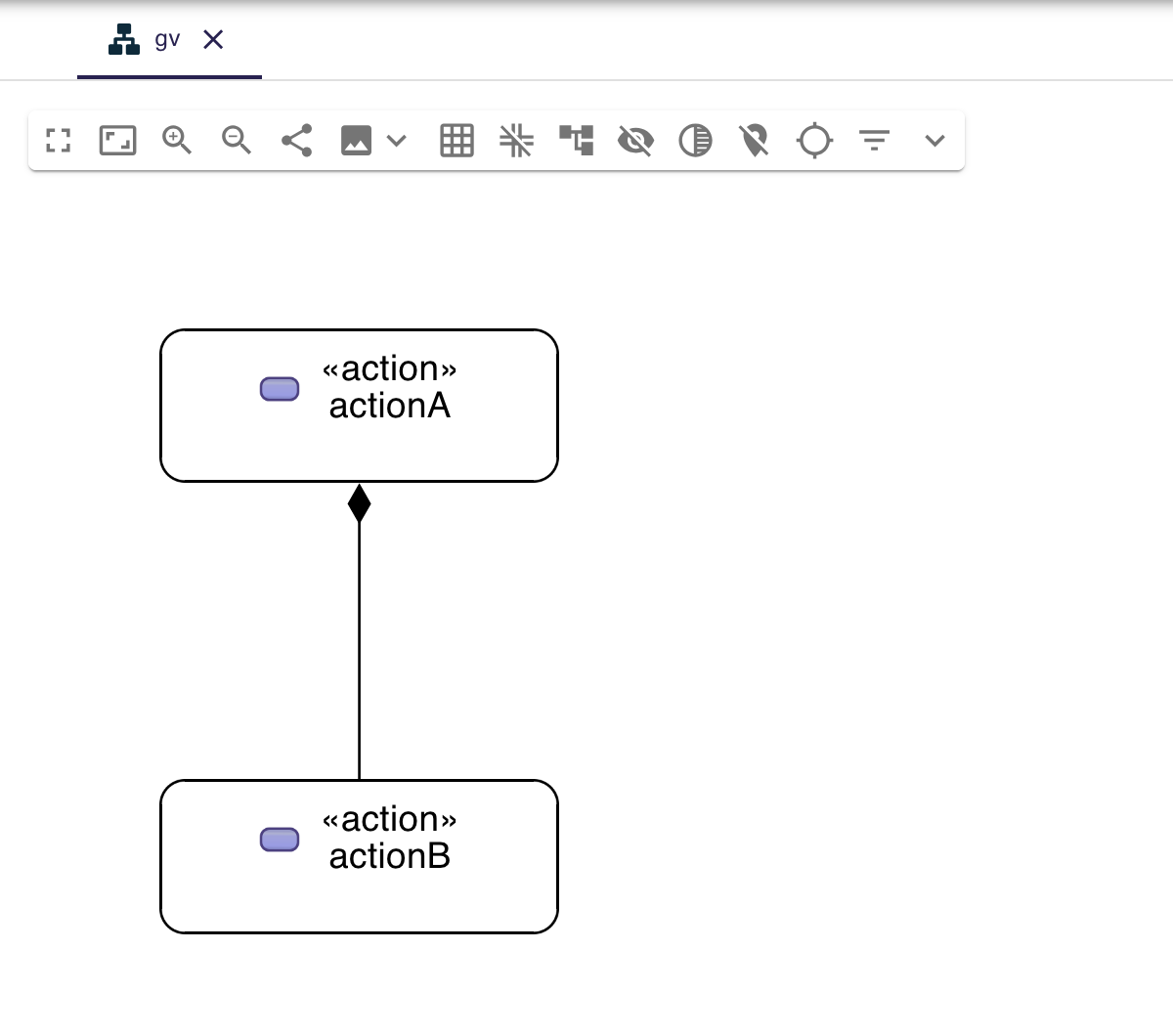The width and height of the screenshot is (1173, 1036).
Task: Toggle full screen mode for the diagram
Action: point(59,141)
